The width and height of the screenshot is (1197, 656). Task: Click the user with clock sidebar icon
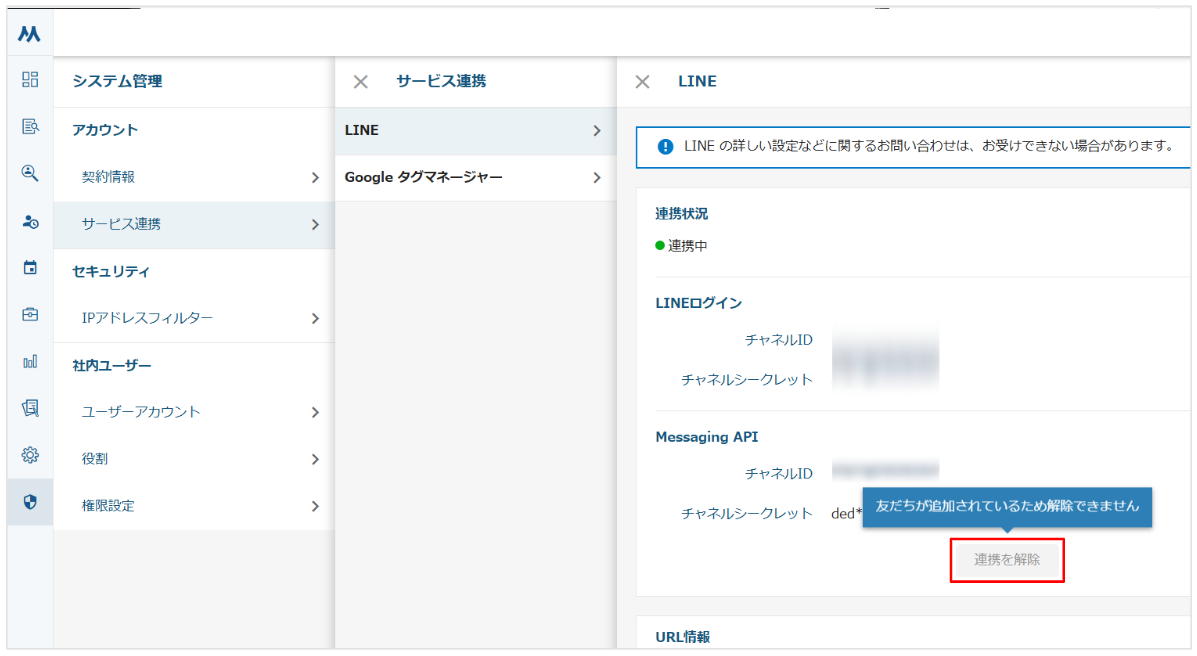point(30,221)
